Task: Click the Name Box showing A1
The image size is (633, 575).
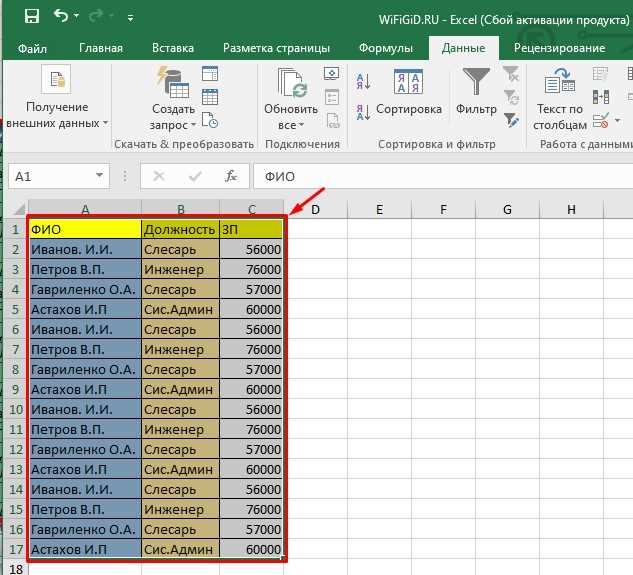Action: coord(52,176)
